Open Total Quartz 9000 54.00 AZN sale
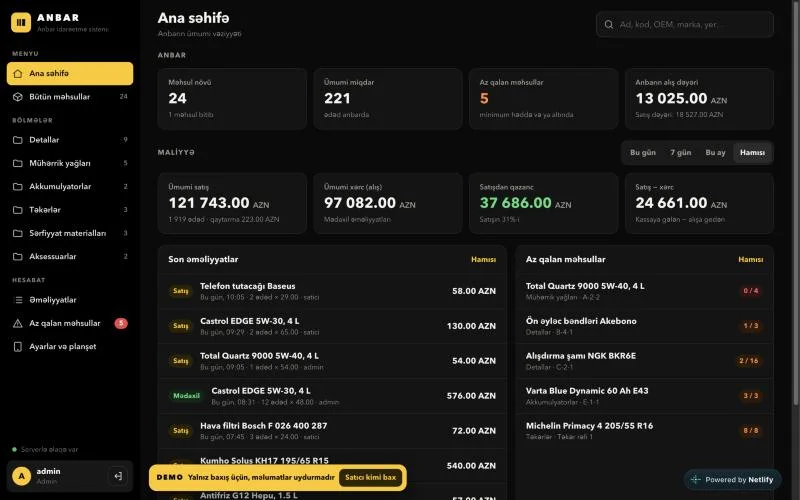 click(332, 361)
